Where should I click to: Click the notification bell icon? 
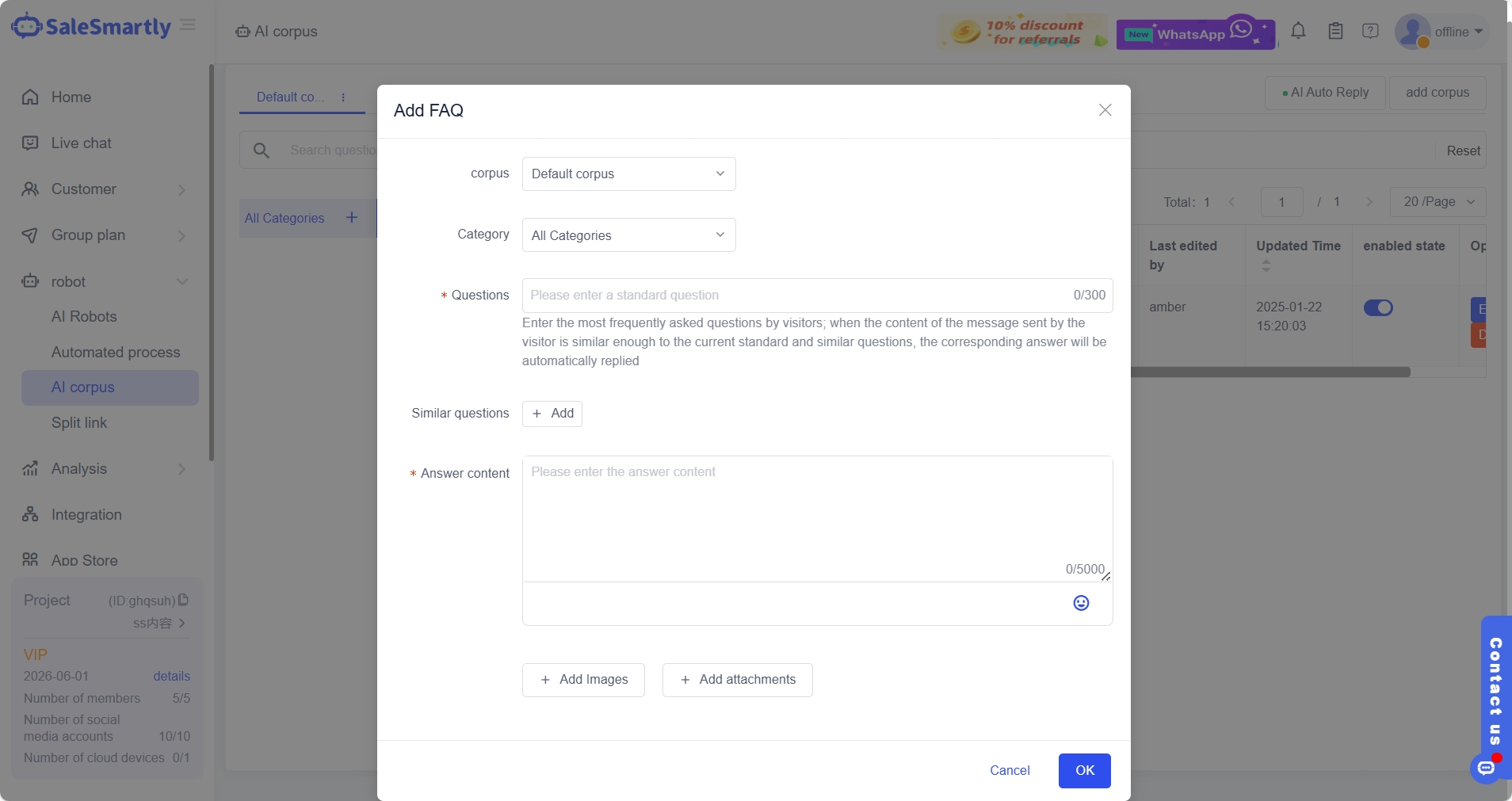pyautogui.click(x=1298, y=31)
